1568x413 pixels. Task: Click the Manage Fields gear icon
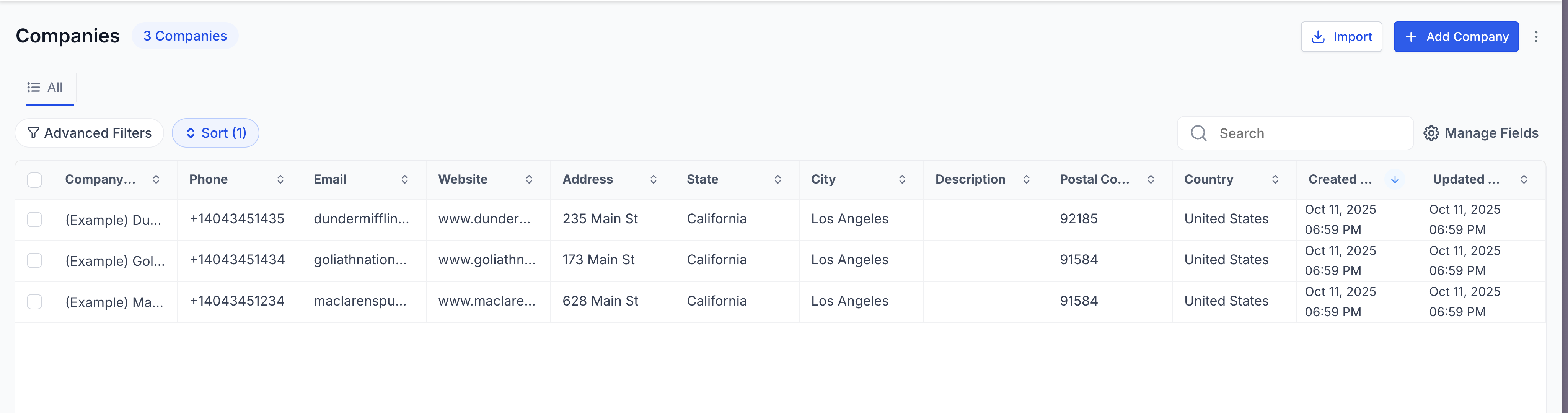click(1431, 133)
